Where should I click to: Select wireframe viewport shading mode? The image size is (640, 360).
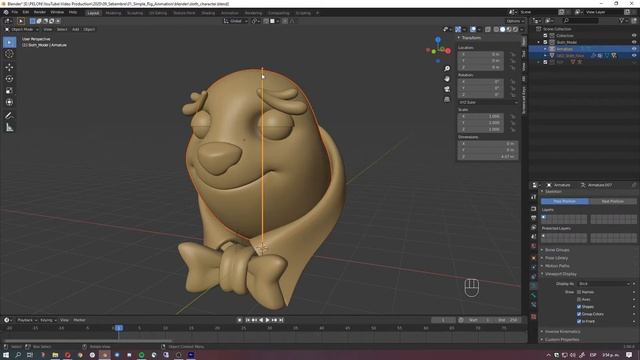coord(496,29)
